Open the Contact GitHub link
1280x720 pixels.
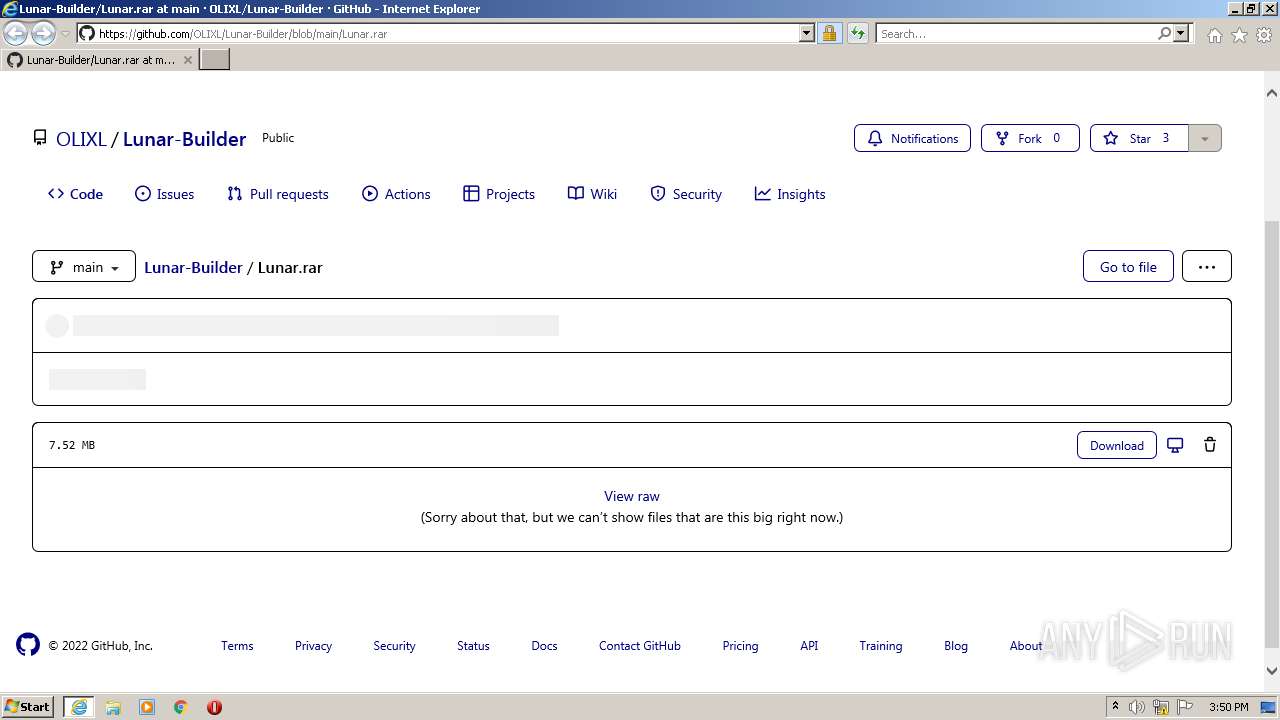640,646
